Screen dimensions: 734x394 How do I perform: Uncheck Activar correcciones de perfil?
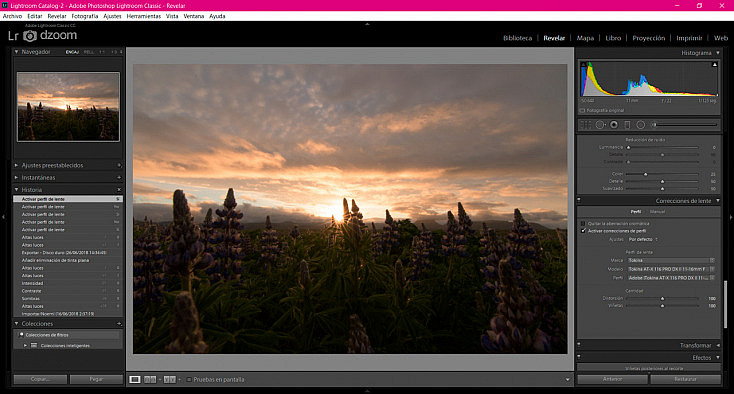point(583,231)
